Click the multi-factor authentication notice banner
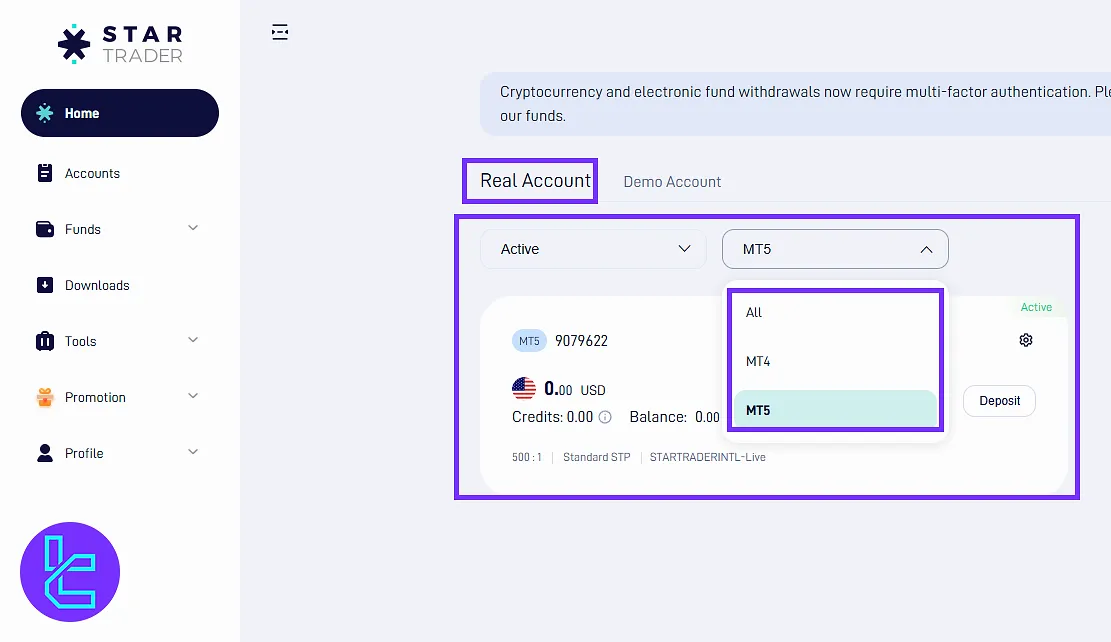Screen dimensions: 1111x642 pyautogui.click(x=795, y=103)
